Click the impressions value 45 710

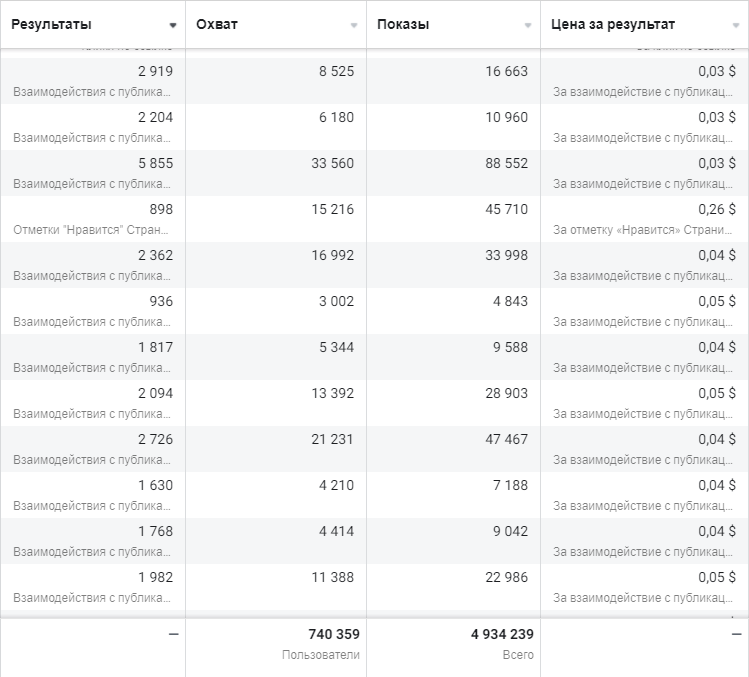(506, 209)
